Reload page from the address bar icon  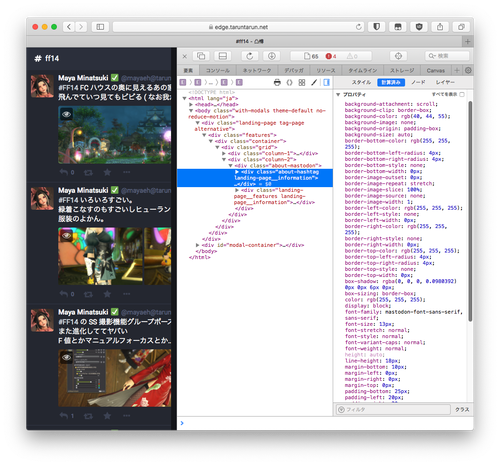[x=358, y=27]
